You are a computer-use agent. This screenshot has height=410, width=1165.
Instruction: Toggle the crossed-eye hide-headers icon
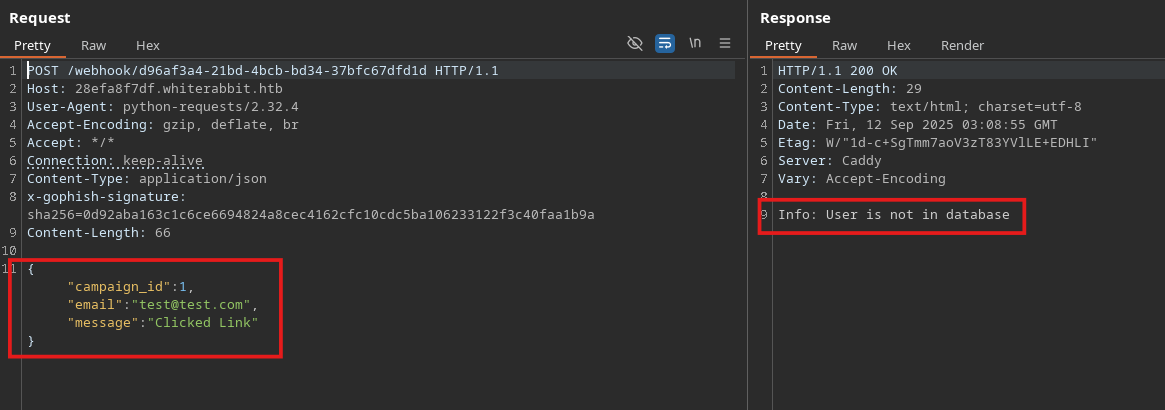(634, 43)
